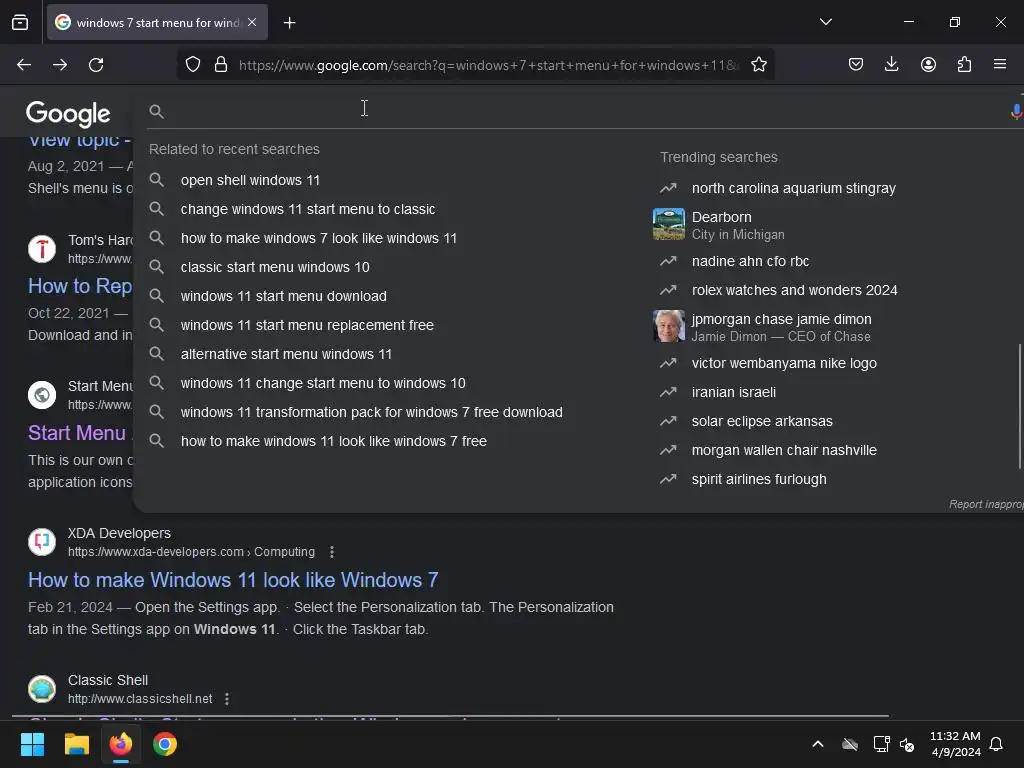Show hidden system tray icons
The height and width of the screenshot is (768, 1024).
tap(818, 744)
